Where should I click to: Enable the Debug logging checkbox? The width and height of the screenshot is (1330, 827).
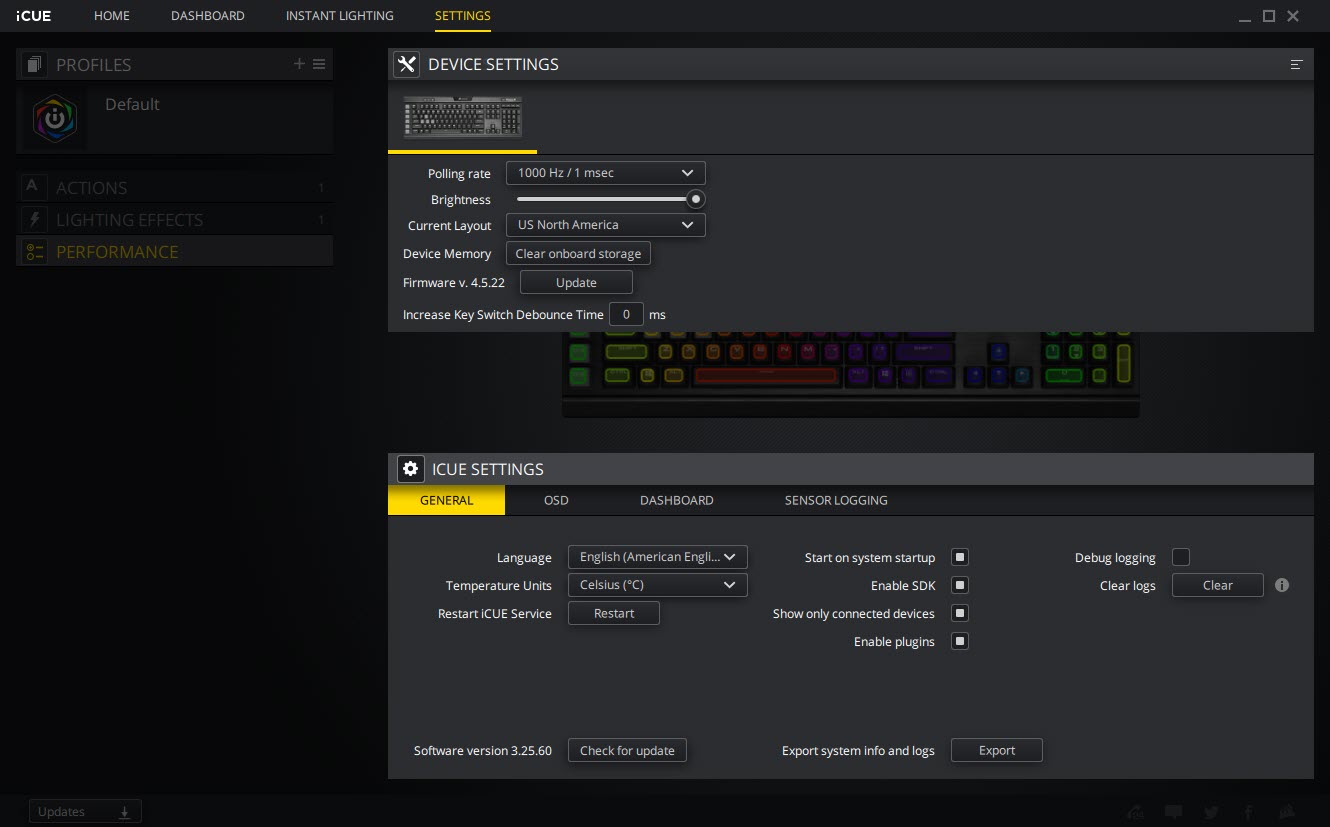click(x=1181, y=557)
